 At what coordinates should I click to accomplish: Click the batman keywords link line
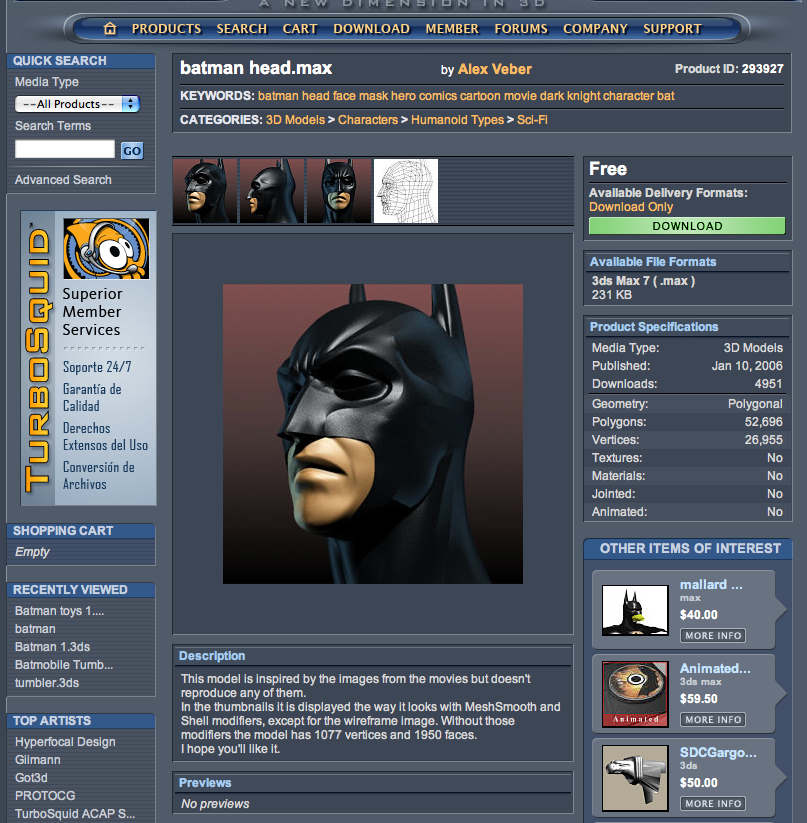[x=466, y=96]
